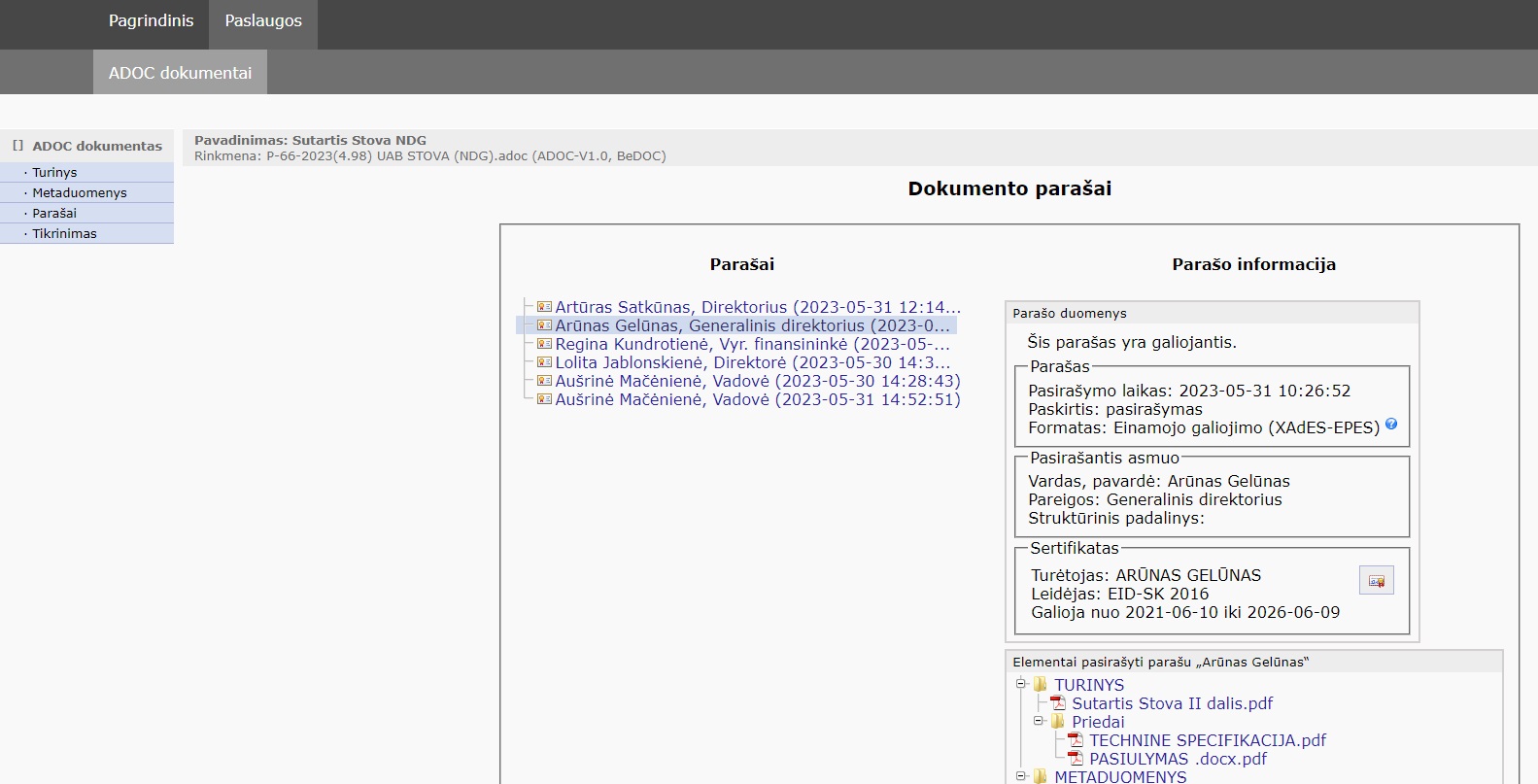This screenshot has width=1538, height=784.
Task: Select Aušrinė Mačėnienė signature dated 2023-05-31
Action: pyautogui.click(x=757, y=399)
